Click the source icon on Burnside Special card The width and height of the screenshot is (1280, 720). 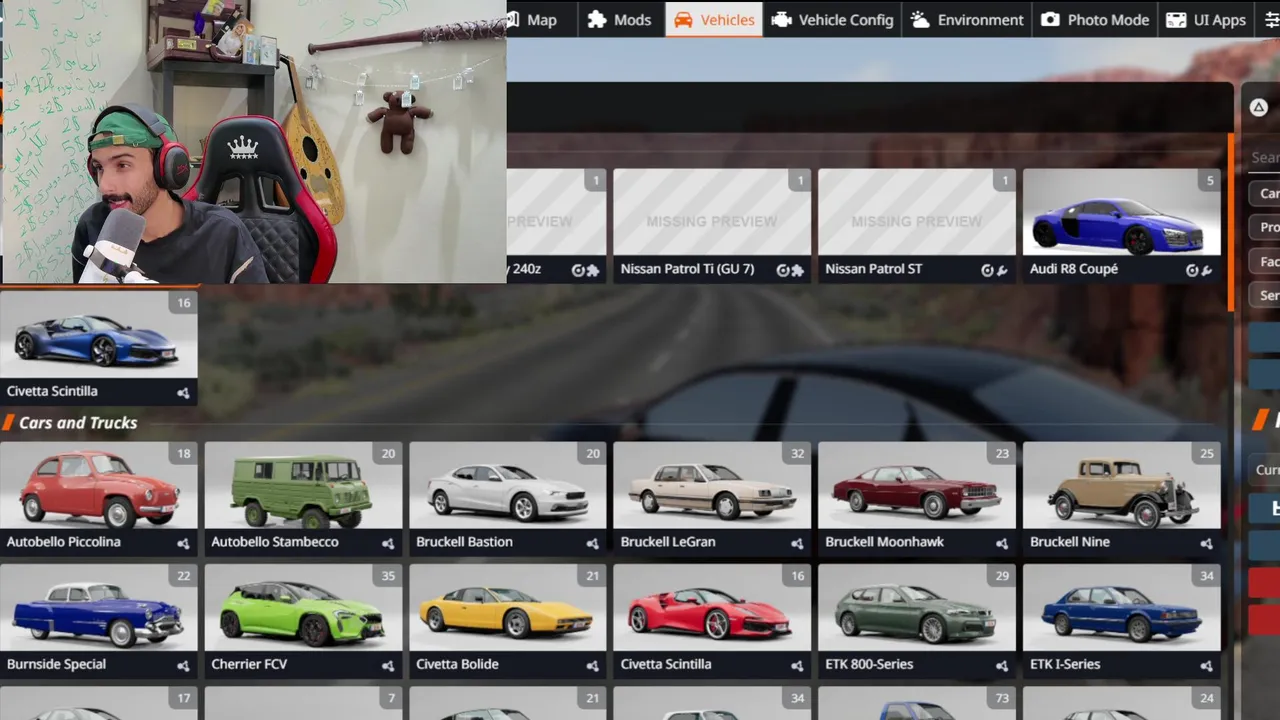pyautogui.click(x=183, y=665)
